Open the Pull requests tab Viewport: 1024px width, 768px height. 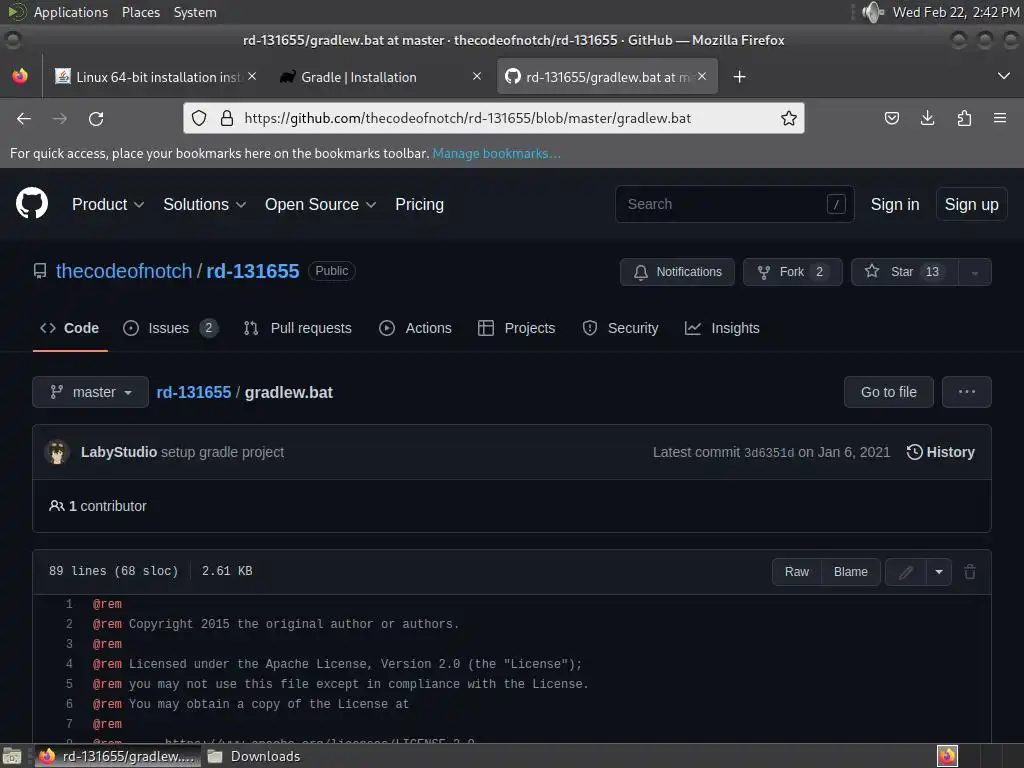click(x=297, y=328)
